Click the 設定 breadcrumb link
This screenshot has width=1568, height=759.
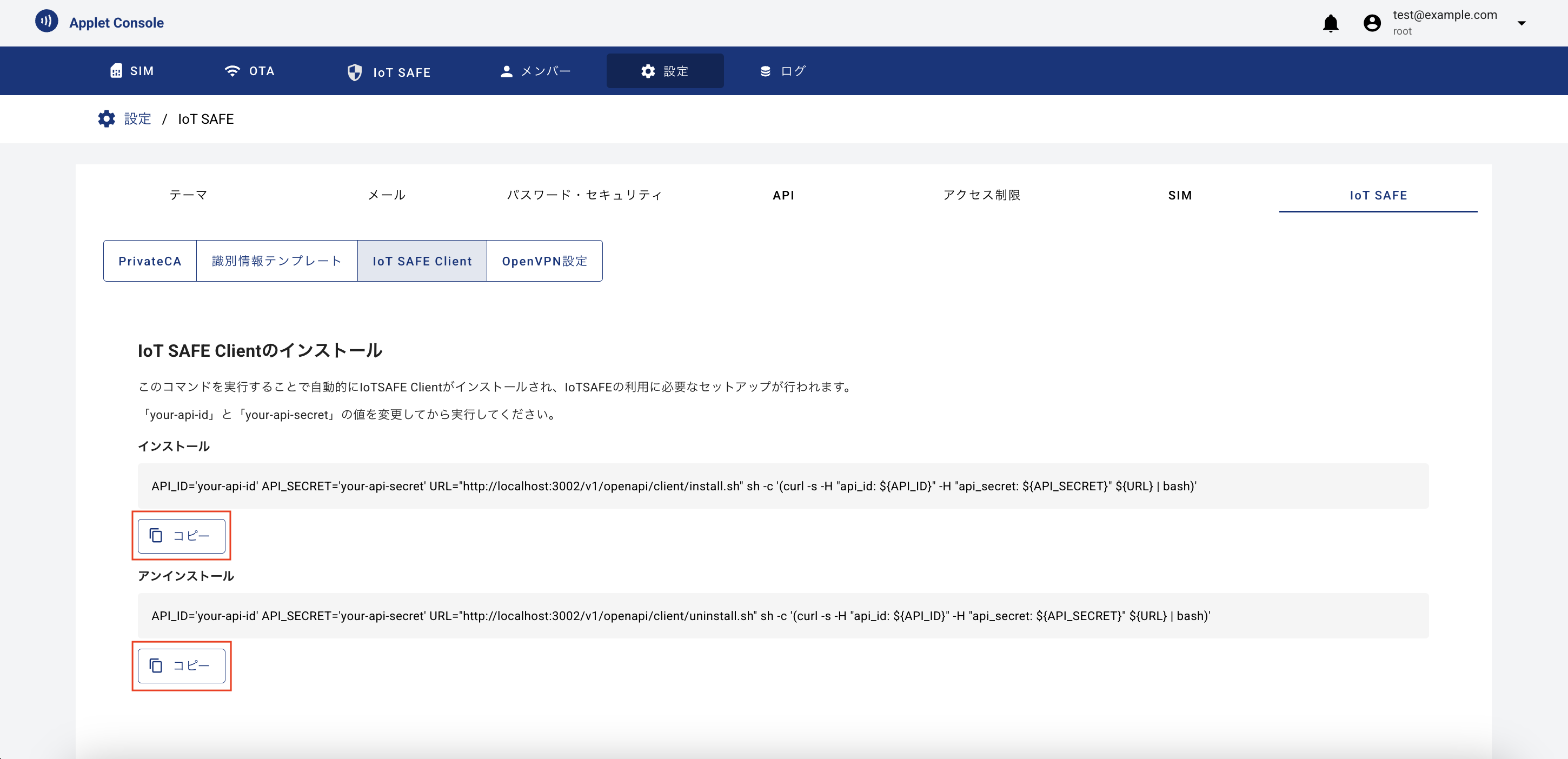[137, 119]
